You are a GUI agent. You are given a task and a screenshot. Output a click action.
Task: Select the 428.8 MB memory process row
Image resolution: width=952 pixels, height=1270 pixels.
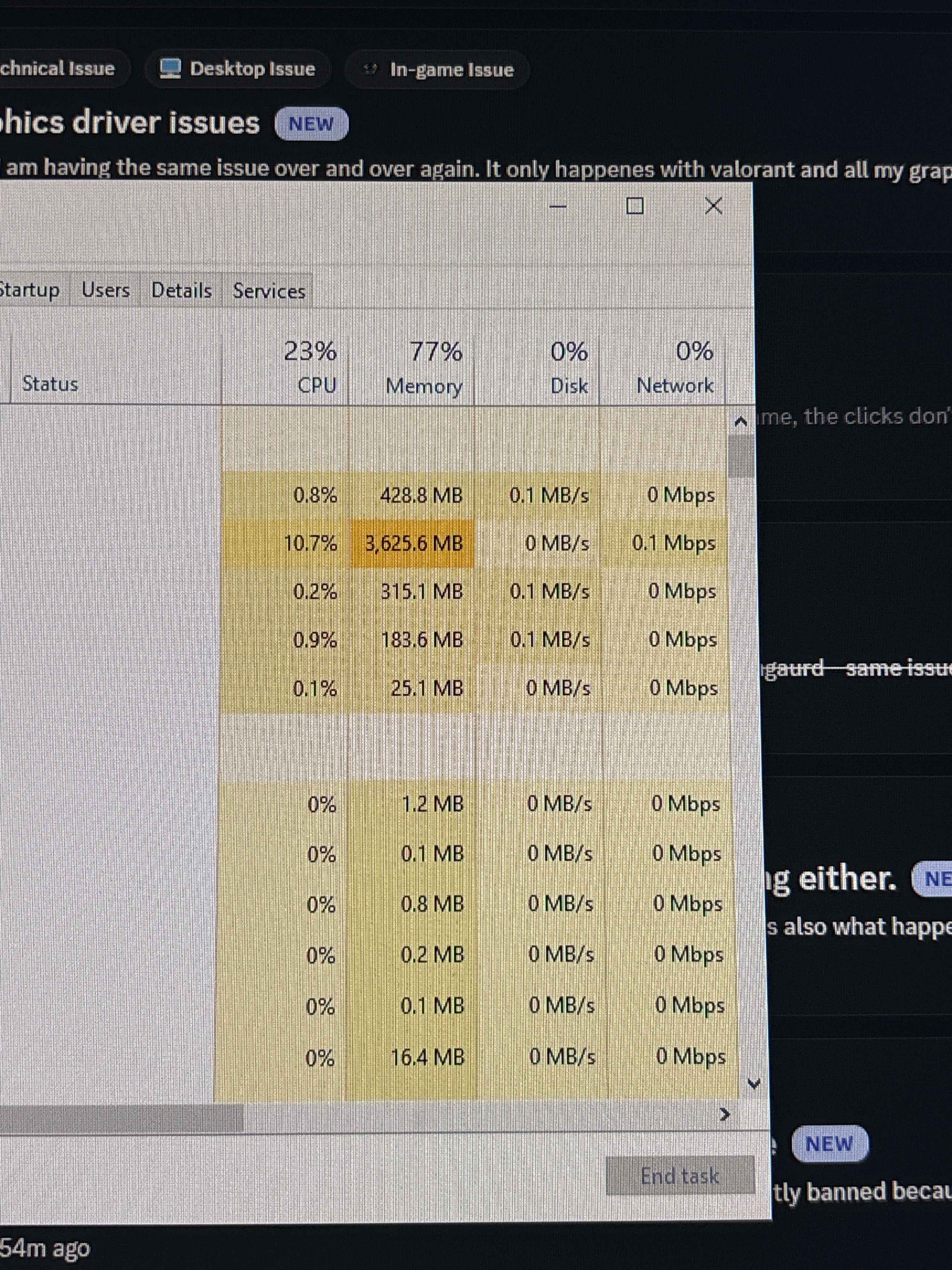[421, 495]
